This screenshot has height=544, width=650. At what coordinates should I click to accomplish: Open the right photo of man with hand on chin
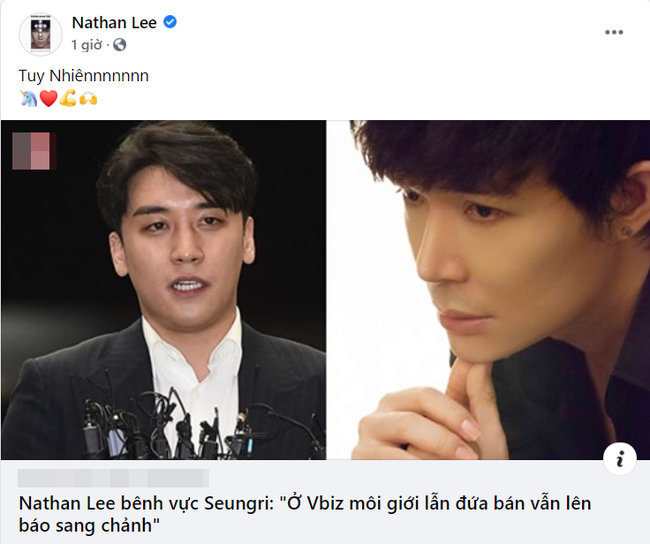click(488, 290)
